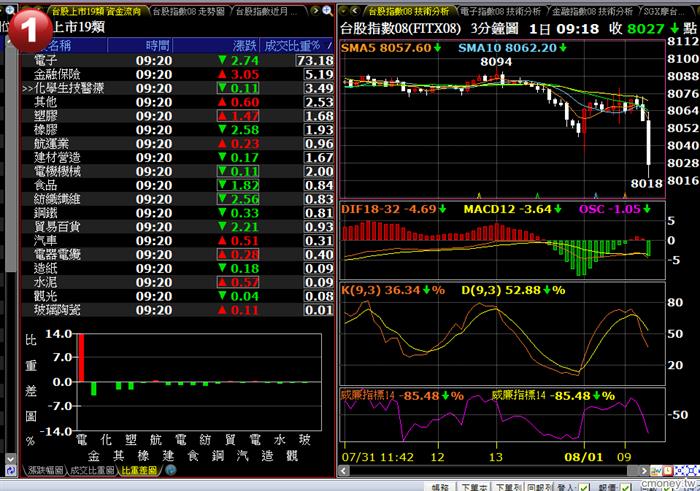Select the 橡膠 sector row
700x491 pixels.
pos(178,129)
